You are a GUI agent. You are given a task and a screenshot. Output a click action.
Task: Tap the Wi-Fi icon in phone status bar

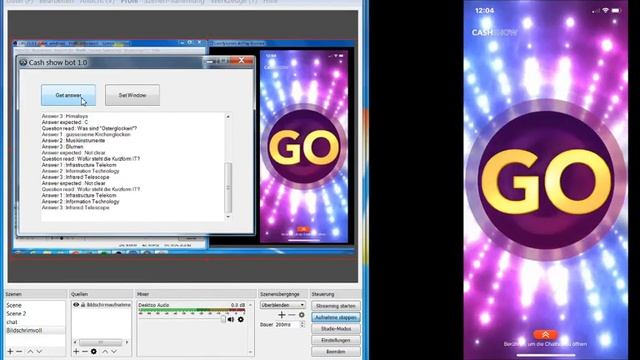(606, 11)
